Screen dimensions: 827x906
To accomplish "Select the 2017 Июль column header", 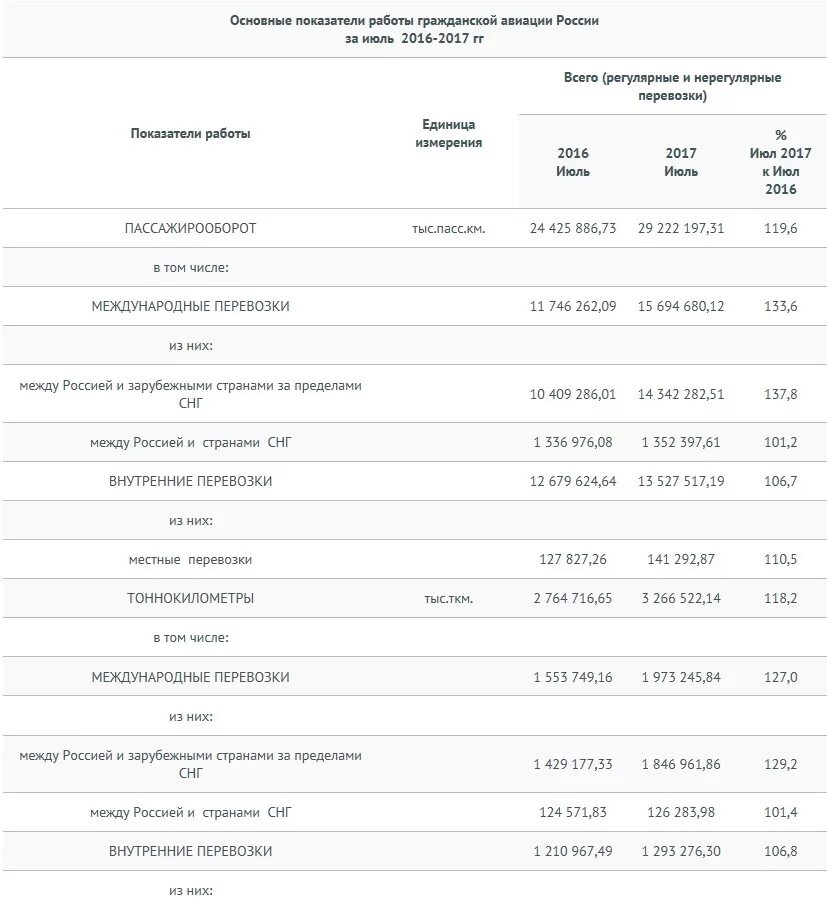I will click(x=681, y=162).
